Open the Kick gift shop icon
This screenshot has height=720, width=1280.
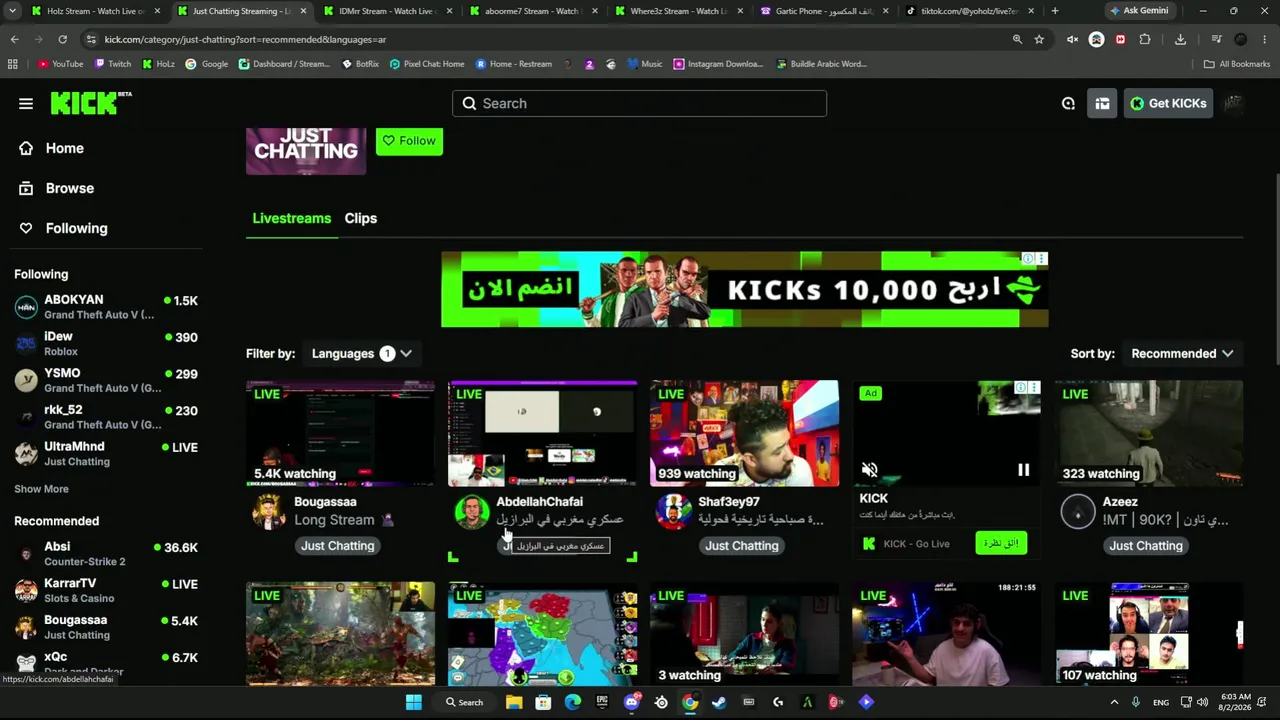click(x=1102, y=103)
